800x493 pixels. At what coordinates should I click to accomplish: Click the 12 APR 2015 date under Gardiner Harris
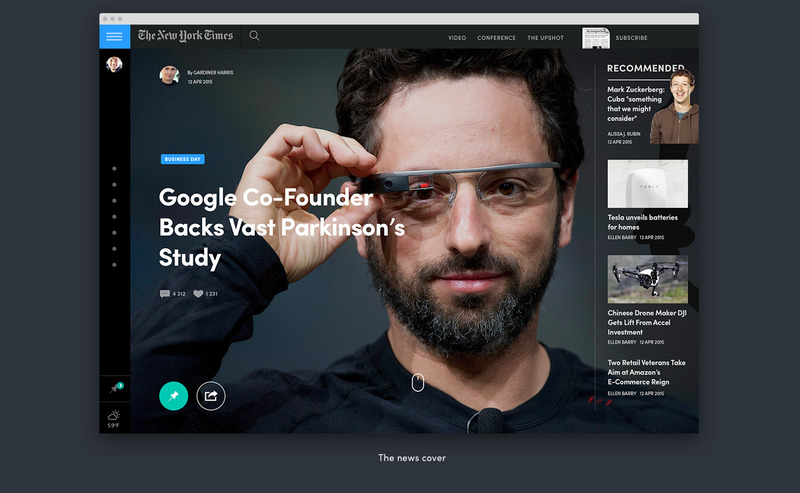[x=200, y=82]
